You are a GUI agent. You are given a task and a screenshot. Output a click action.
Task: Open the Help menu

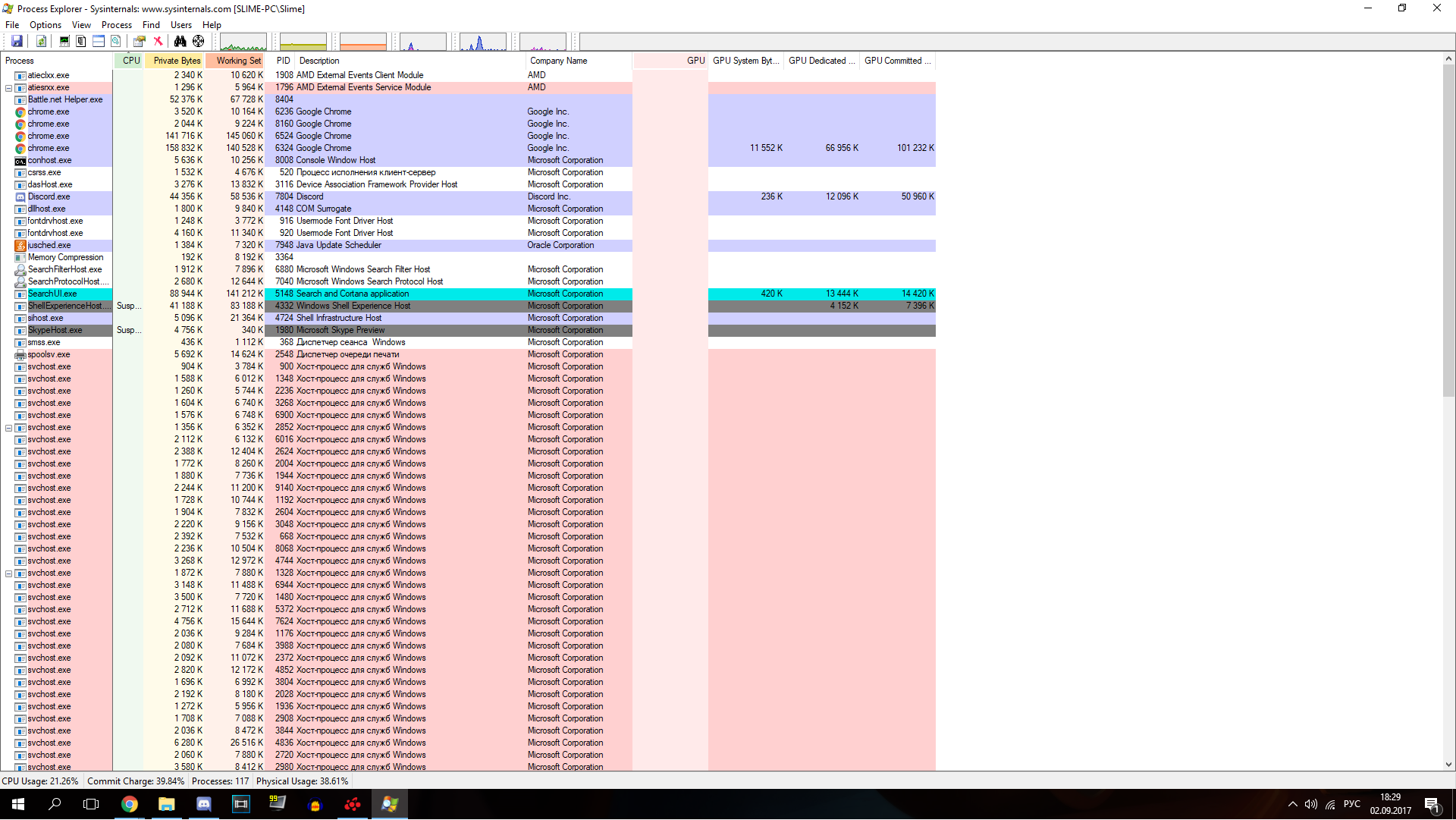pos(212,25)
